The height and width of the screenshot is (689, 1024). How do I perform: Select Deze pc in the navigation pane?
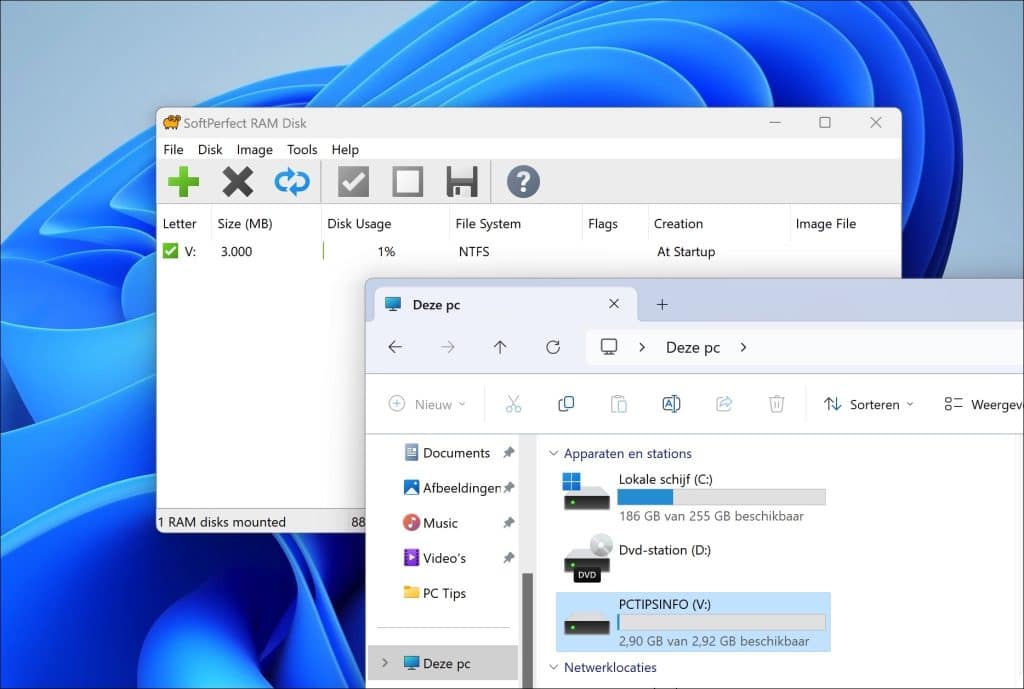[443, 664]
